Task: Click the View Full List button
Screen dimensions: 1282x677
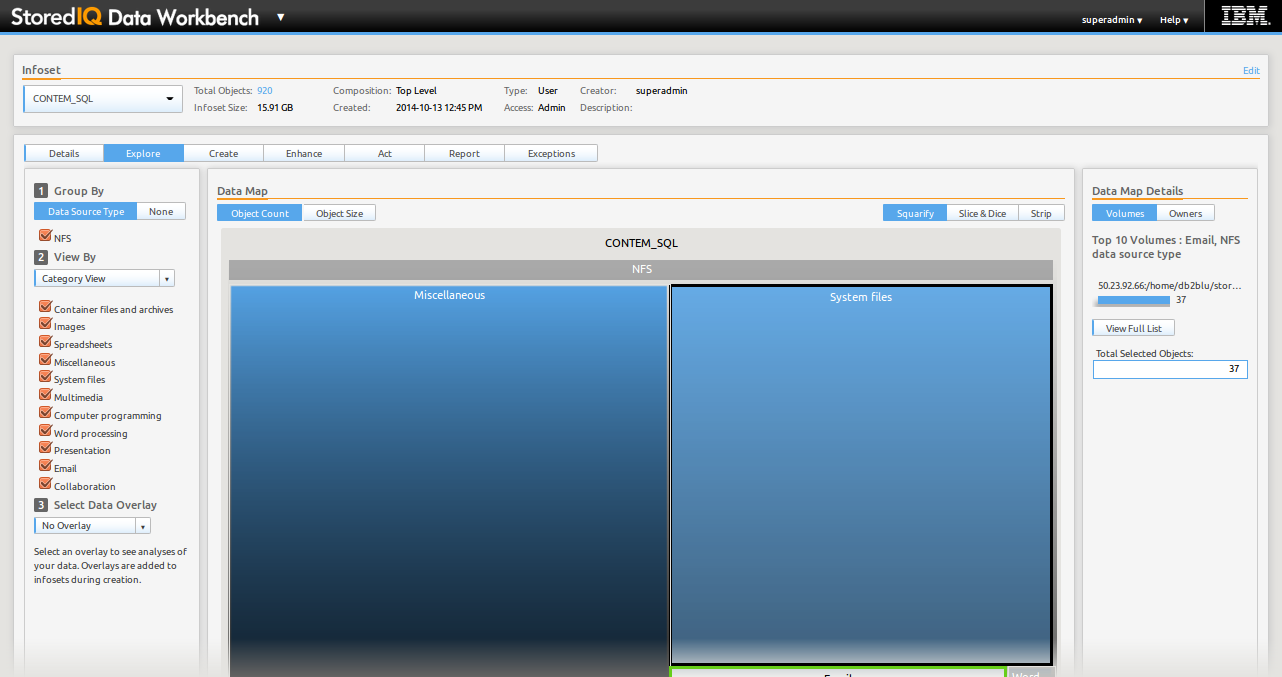Action: click(1133, 328)
